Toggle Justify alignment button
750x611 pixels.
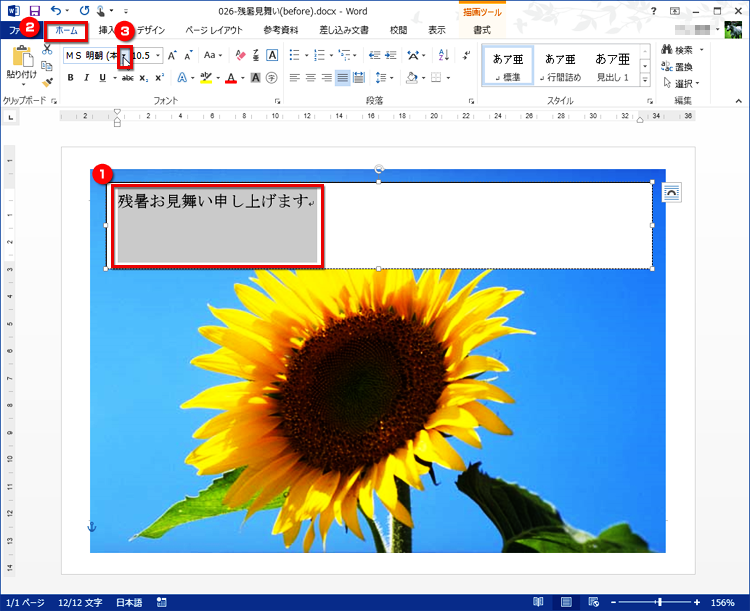[342, 78]
